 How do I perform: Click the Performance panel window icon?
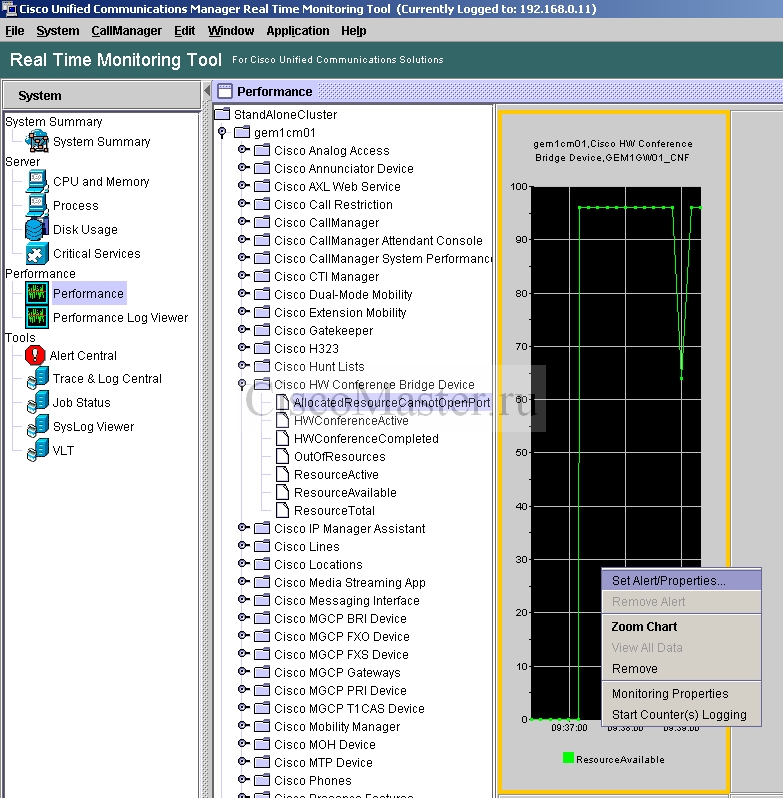point(224,91)
